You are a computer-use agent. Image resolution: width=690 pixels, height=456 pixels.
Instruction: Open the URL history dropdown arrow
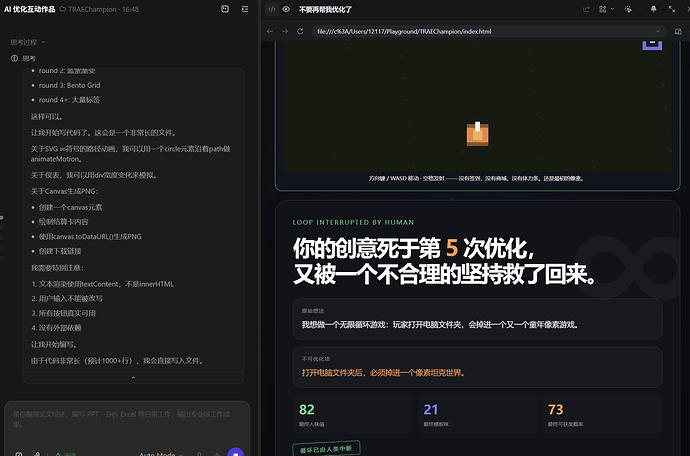point(658,31)
